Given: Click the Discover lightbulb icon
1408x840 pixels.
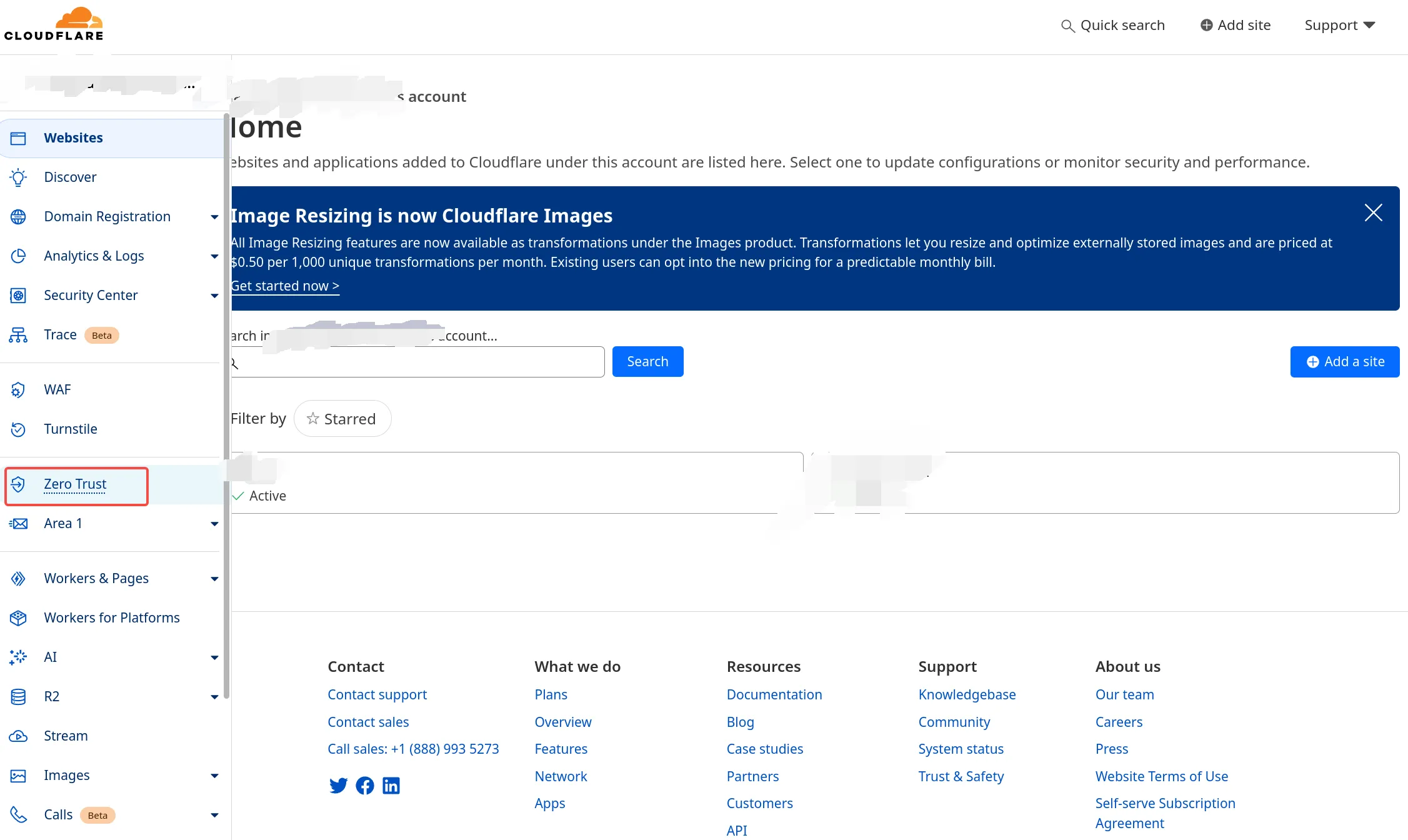Looking at the screenshot, I should click(18, 177).
